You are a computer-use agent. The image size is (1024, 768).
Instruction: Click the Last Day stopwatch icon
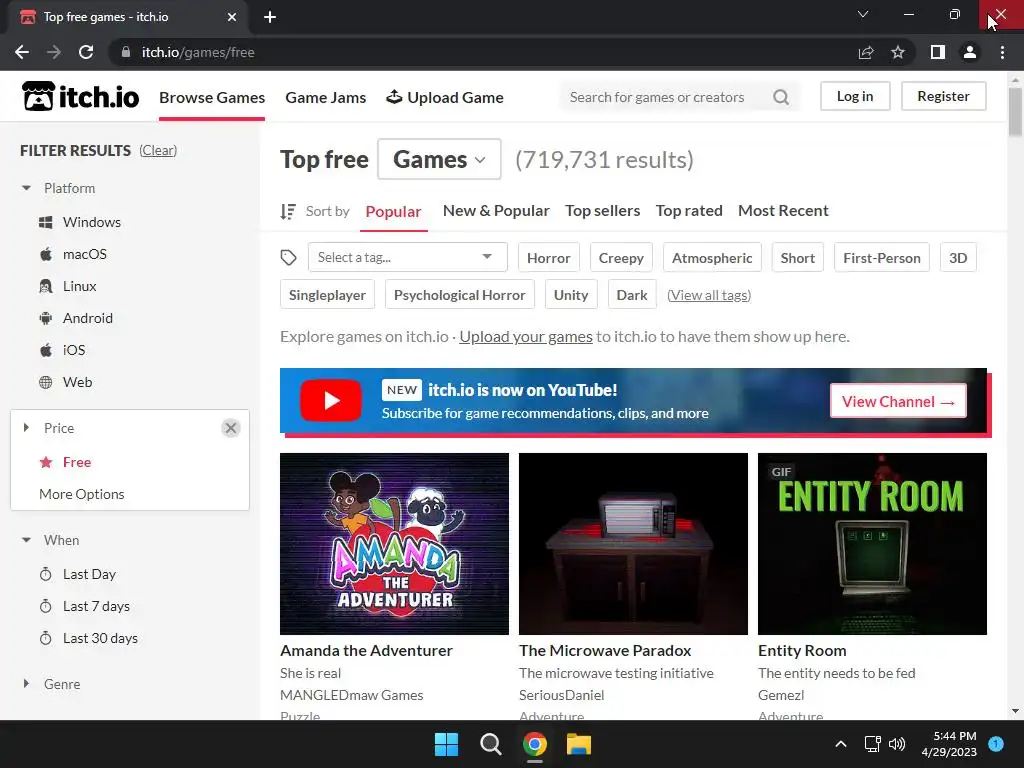click(x=46, y=574)
